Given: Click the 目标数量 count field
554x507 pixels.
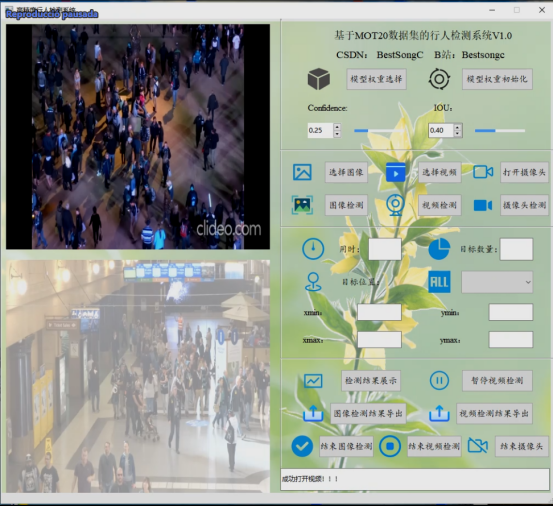Looking at the screenshot, I should (x=516, y=249).
